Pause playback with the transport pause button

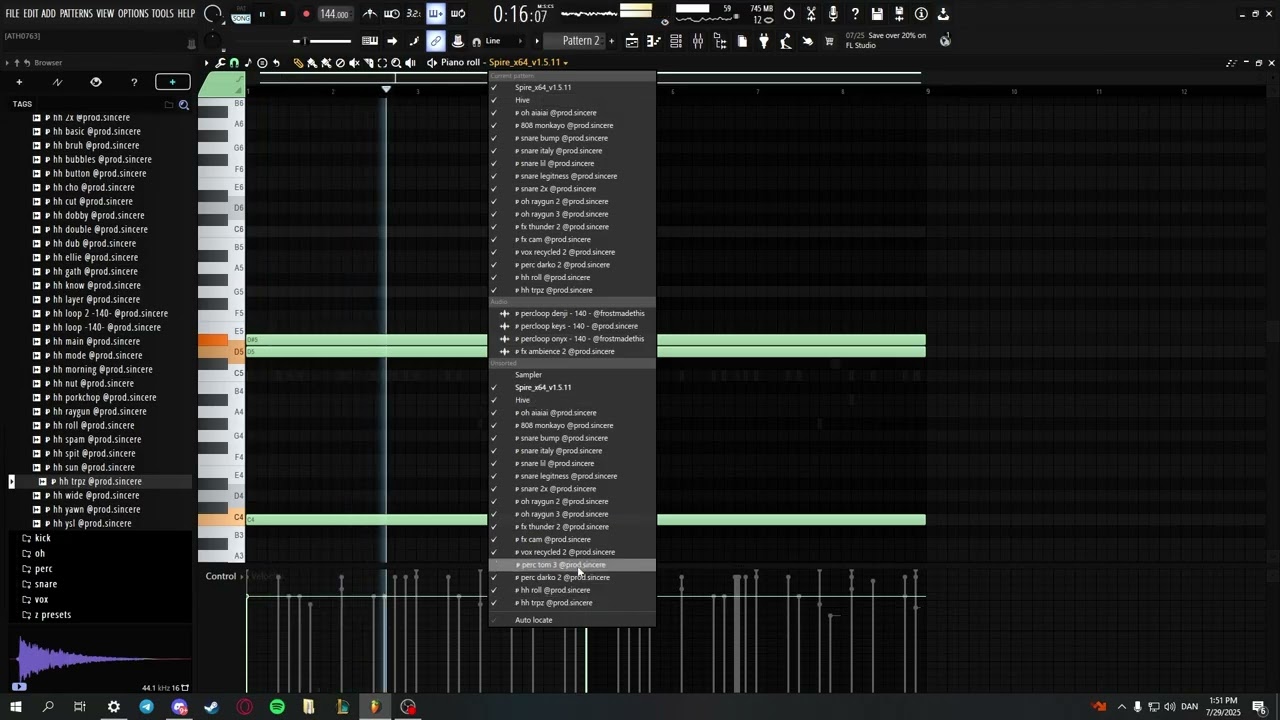(x=262, y=14)
